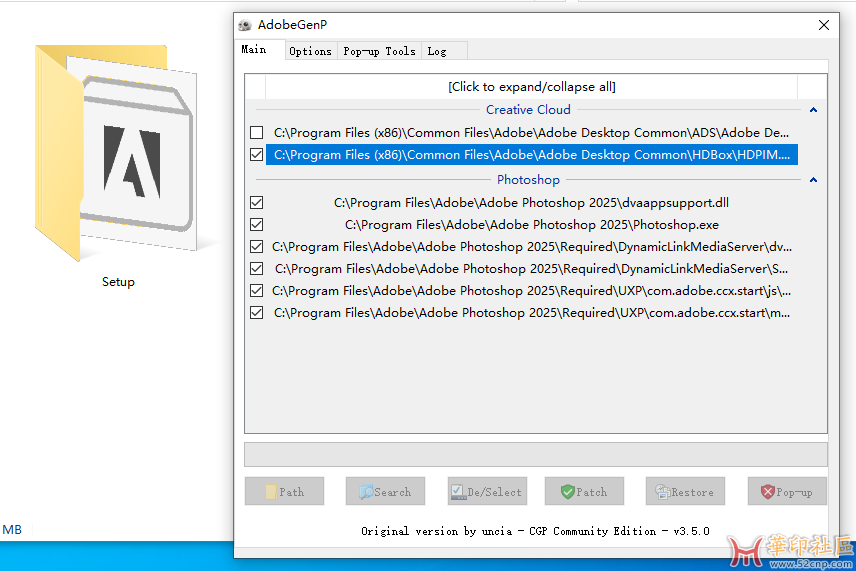Image resolution: width=856 pixels, height=571 pixels.
Task: Click the Path button
Action: click(x=284, y=491)
